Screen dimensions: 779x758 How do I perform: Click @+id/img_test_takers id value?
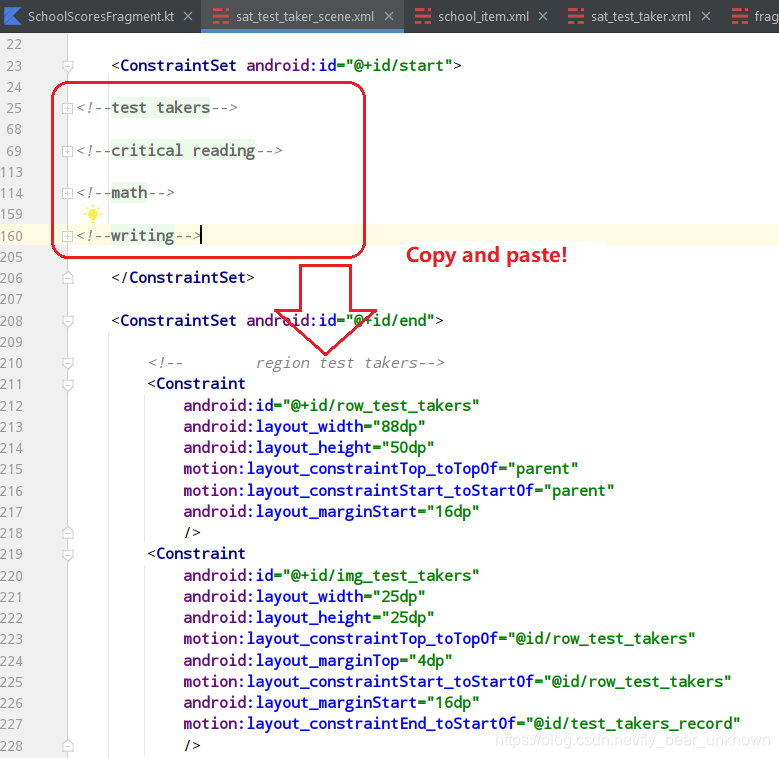tap(381, 576)
